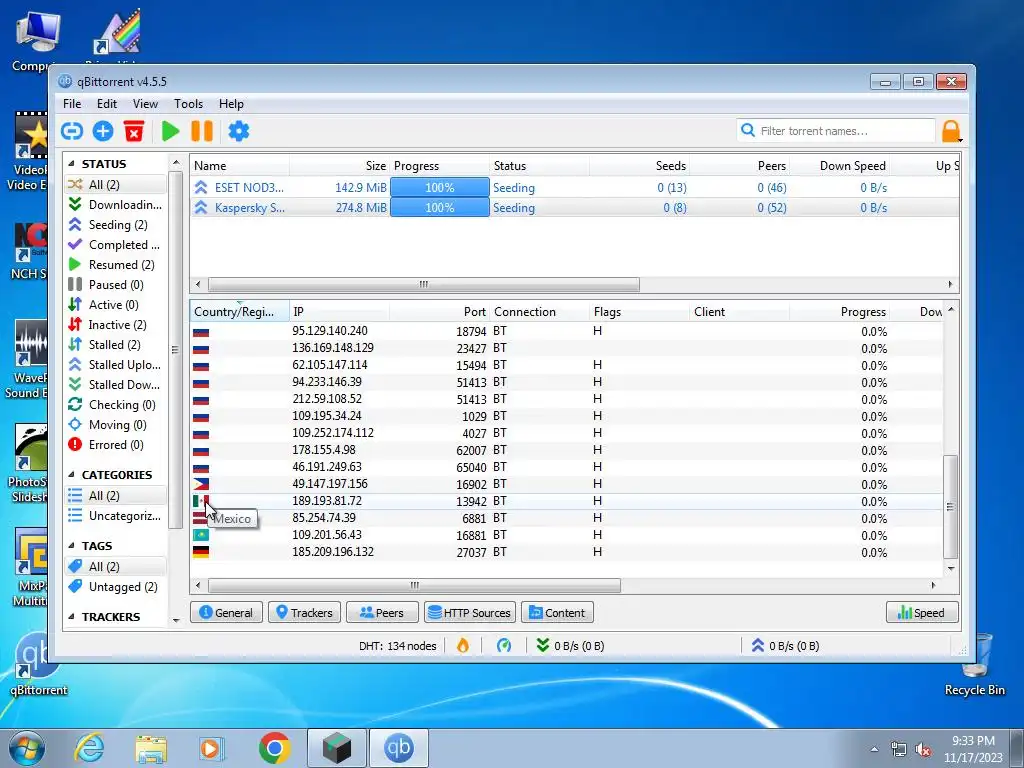
Task: Select the Stalled (2) filter
Action: tap(116, 345)
